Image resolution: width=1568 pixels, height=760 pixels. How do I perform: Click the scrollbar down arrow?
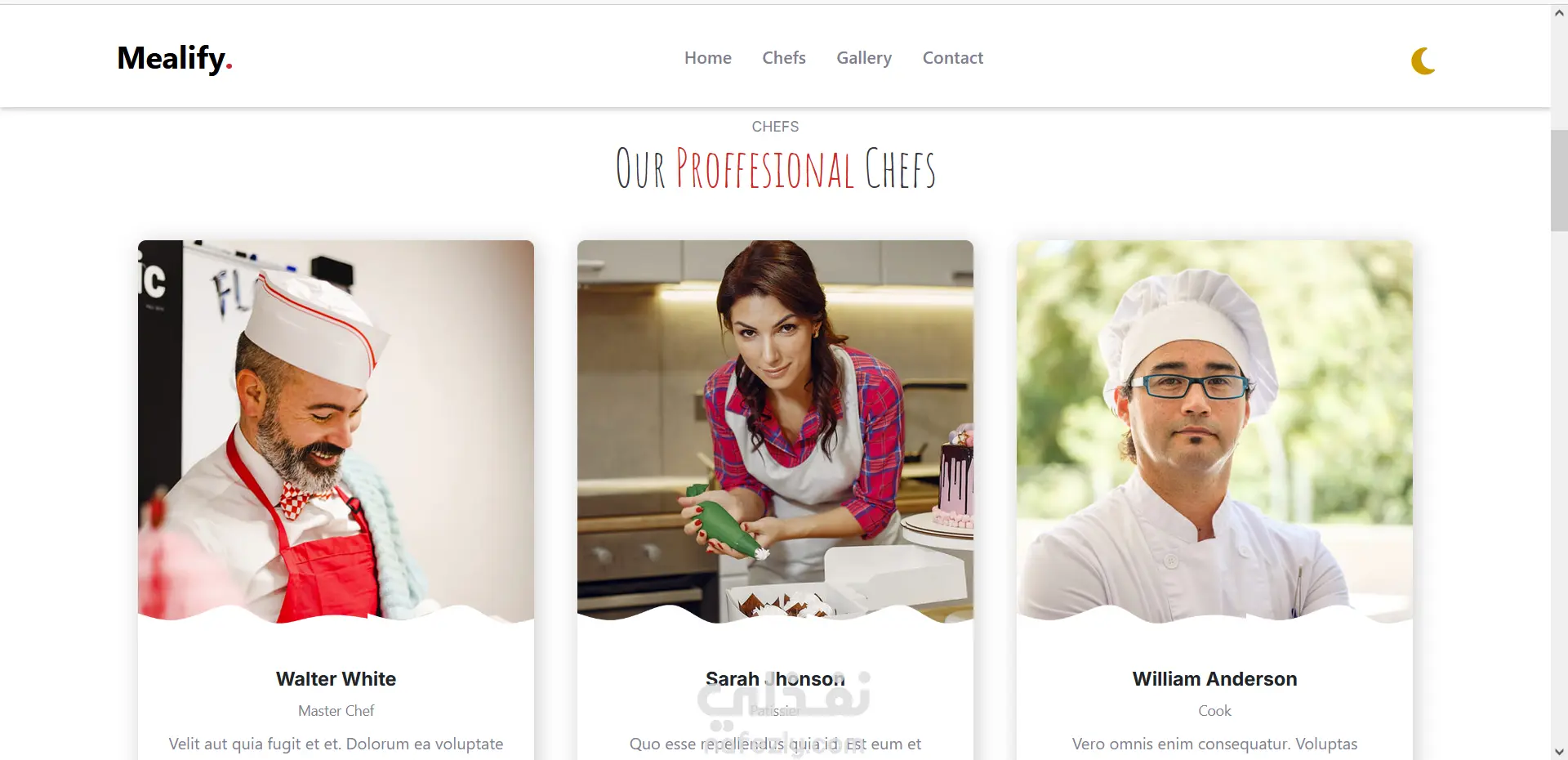tap(1559, 752)
